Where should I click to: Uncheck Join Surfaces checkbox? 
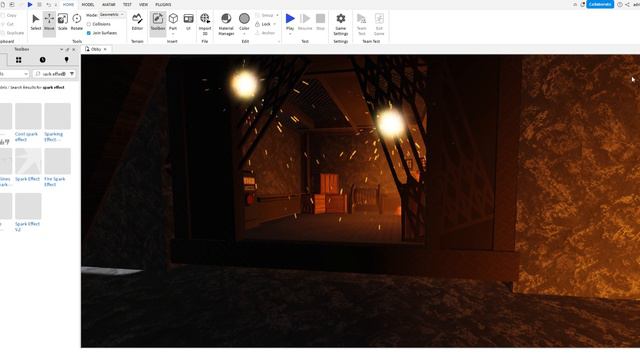89,33
